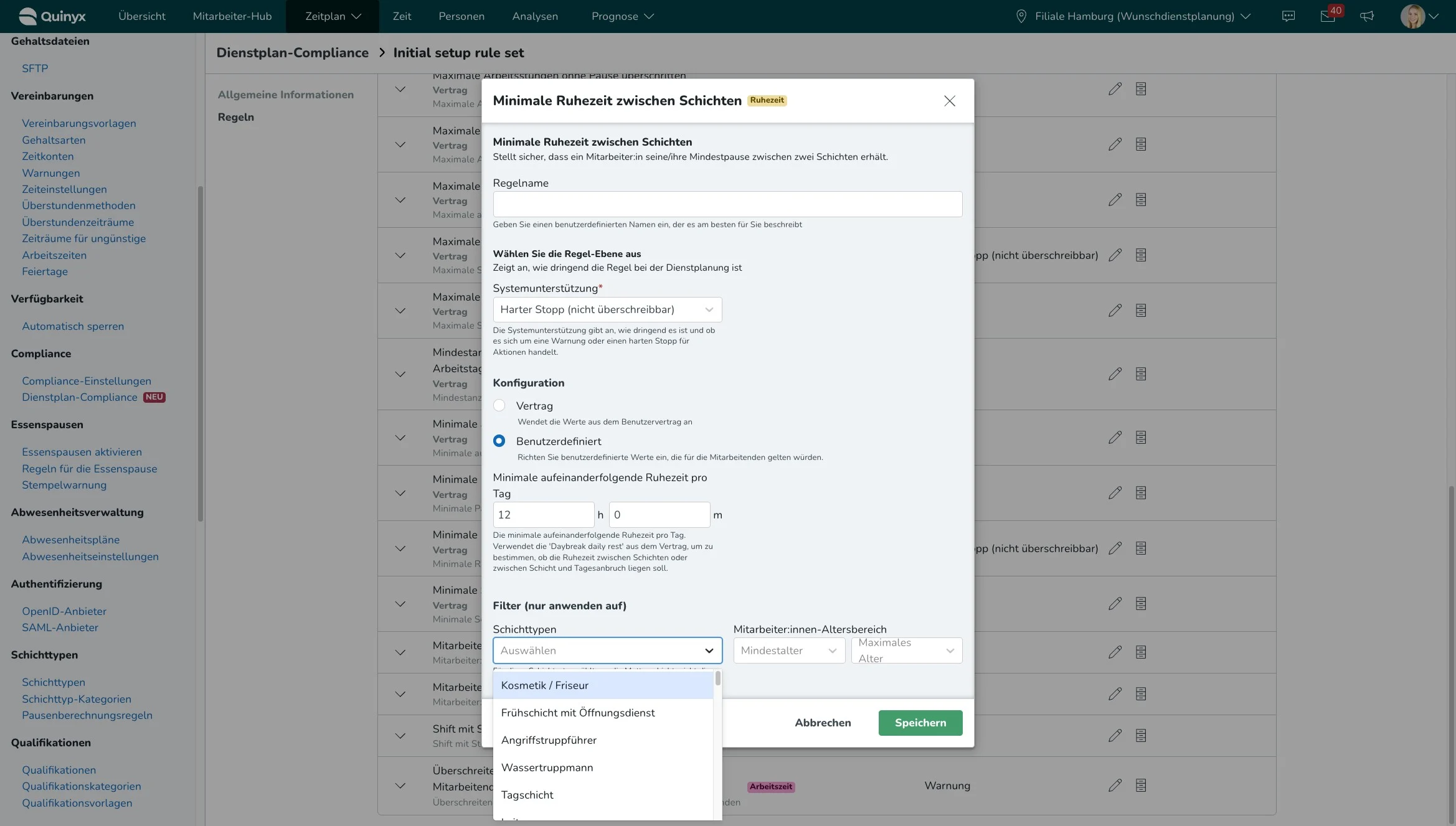
Task: Open the mail inbox with 40 badge
Action: 1327,16
